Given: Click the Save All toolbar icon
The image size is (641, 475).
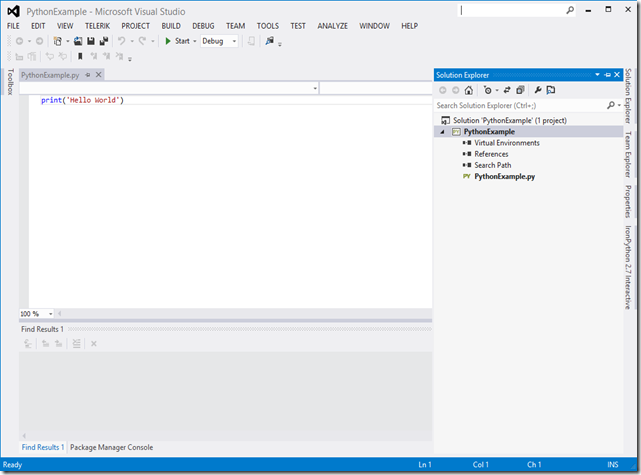Looking at the screenshot, I should [x=104, y=41].
